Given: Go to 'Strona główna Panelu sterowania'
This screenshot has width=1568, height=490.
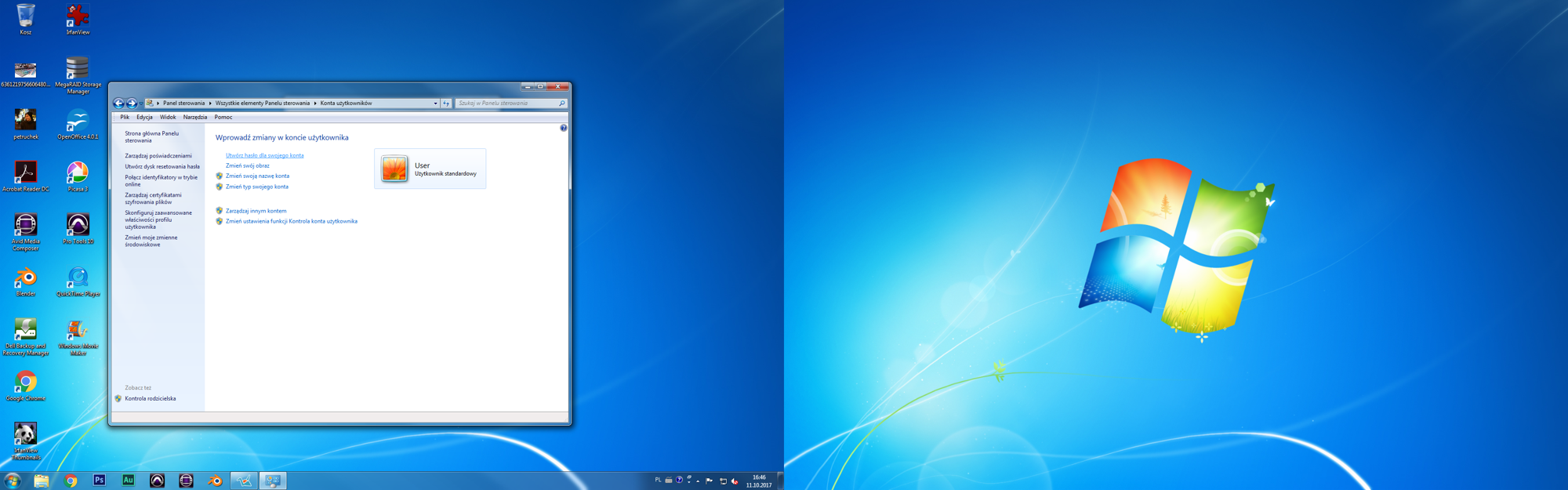Looking at the screenshot, I should click(x=152, y=137).
